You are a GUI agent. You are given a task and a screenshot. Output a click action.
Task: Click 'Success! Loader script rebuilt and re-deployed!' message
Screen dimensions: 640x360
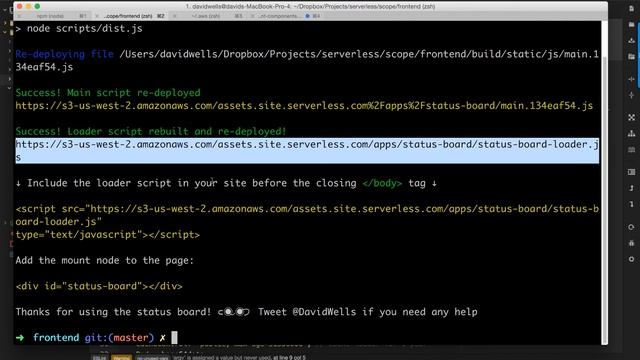pyautogui.click(x=151, y=131)
